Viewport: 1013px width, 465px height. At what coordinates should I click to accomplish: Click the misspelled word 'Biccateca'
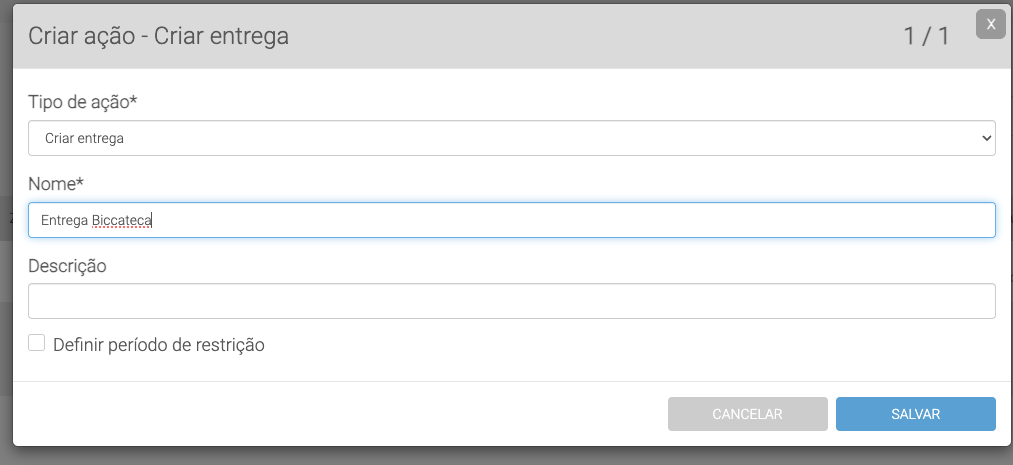point(121,220)
